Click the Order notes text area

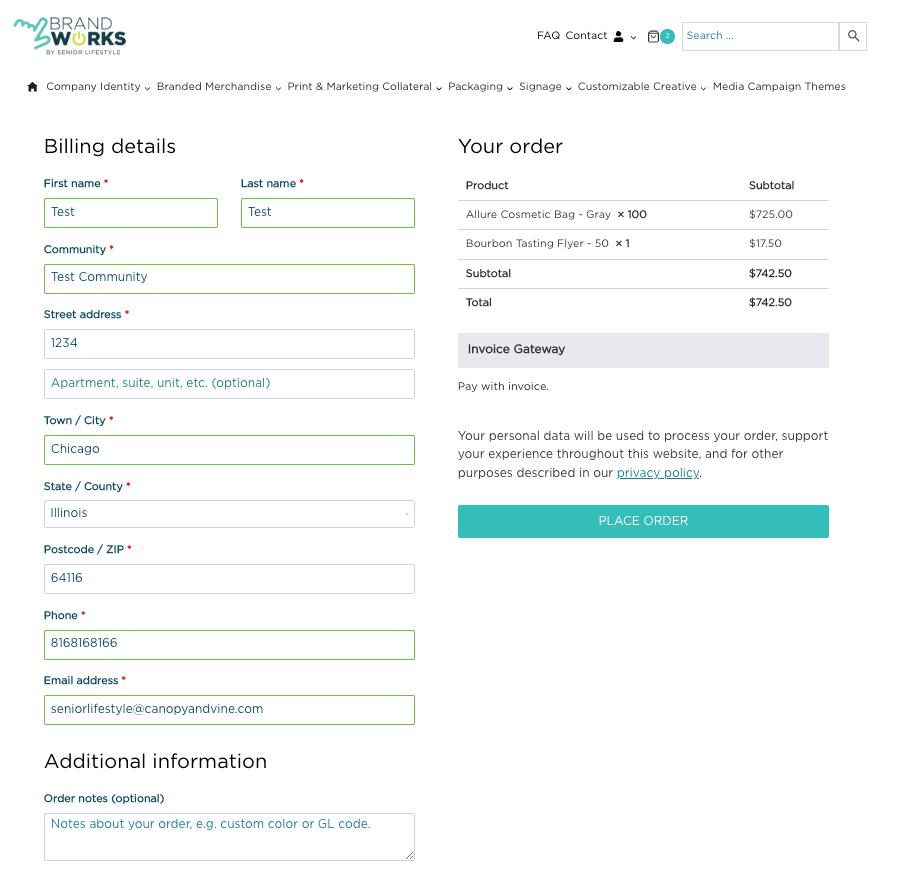[229, 837]
